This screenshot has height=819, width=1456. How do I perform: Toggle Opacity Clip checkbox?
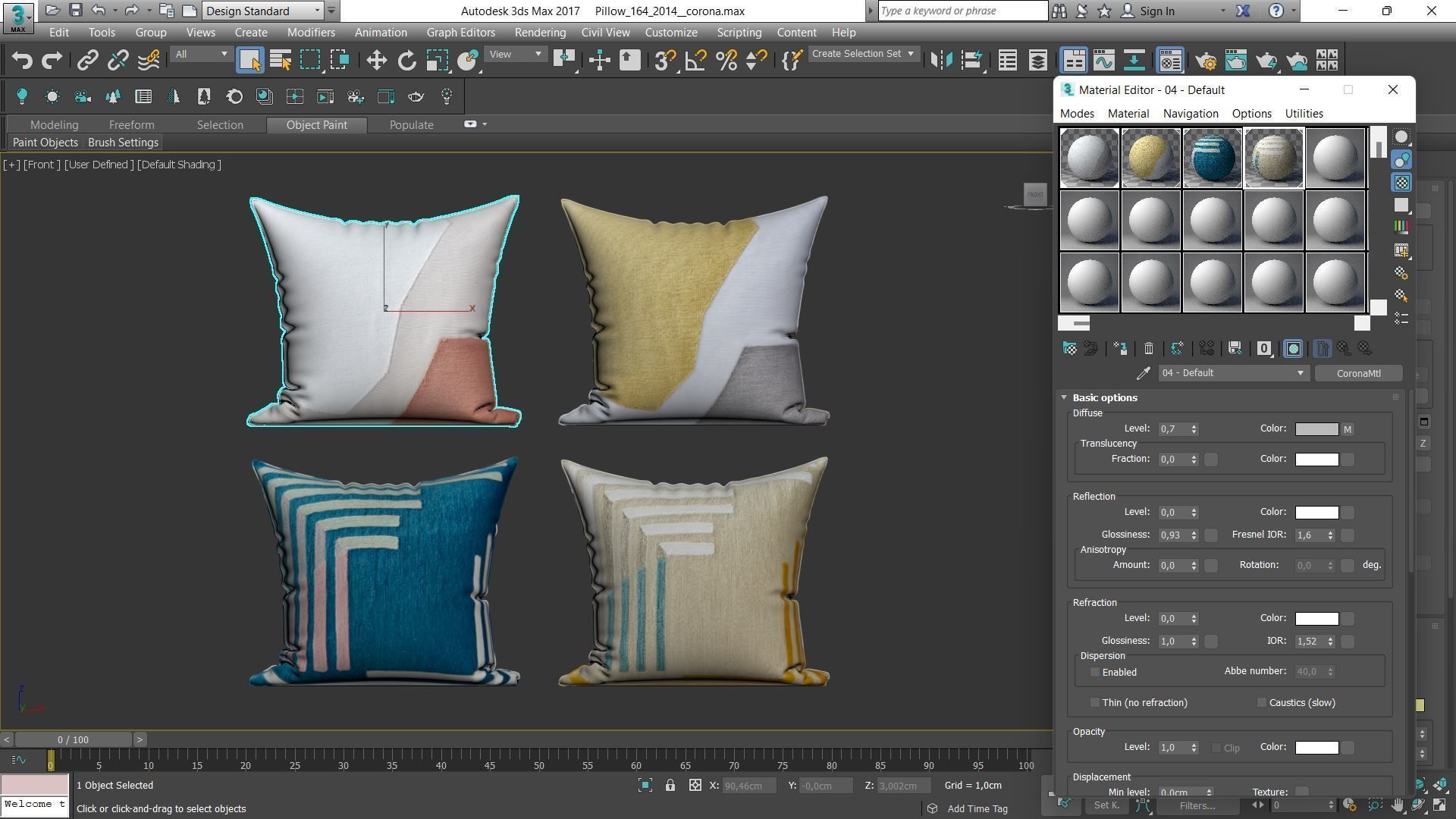pos(1216,748)
